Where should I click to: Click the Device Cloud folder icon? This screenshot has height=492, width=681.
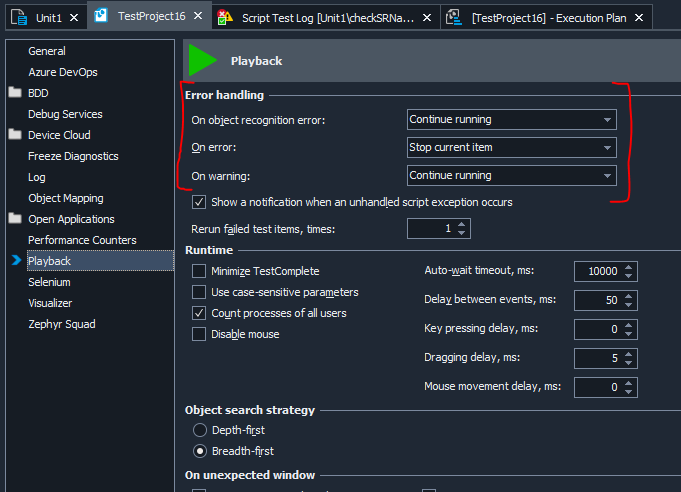point(14,135)
